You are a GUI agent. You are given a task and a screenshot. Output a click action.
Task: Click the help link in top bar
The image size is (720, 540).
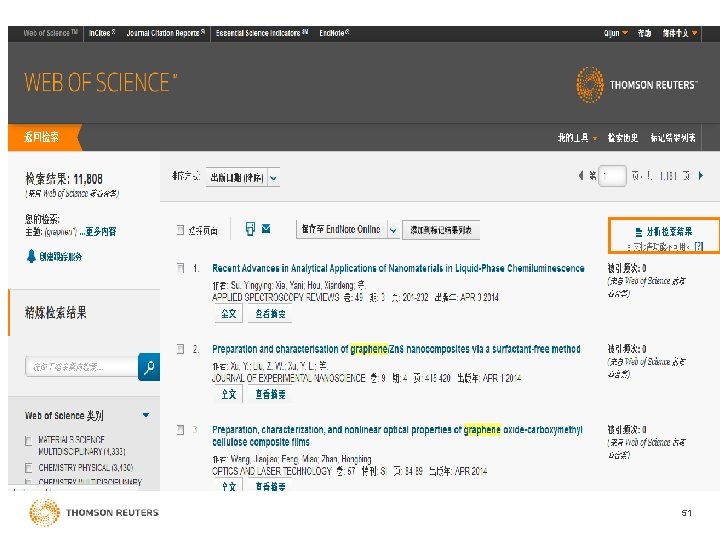(x=644, y=33)
